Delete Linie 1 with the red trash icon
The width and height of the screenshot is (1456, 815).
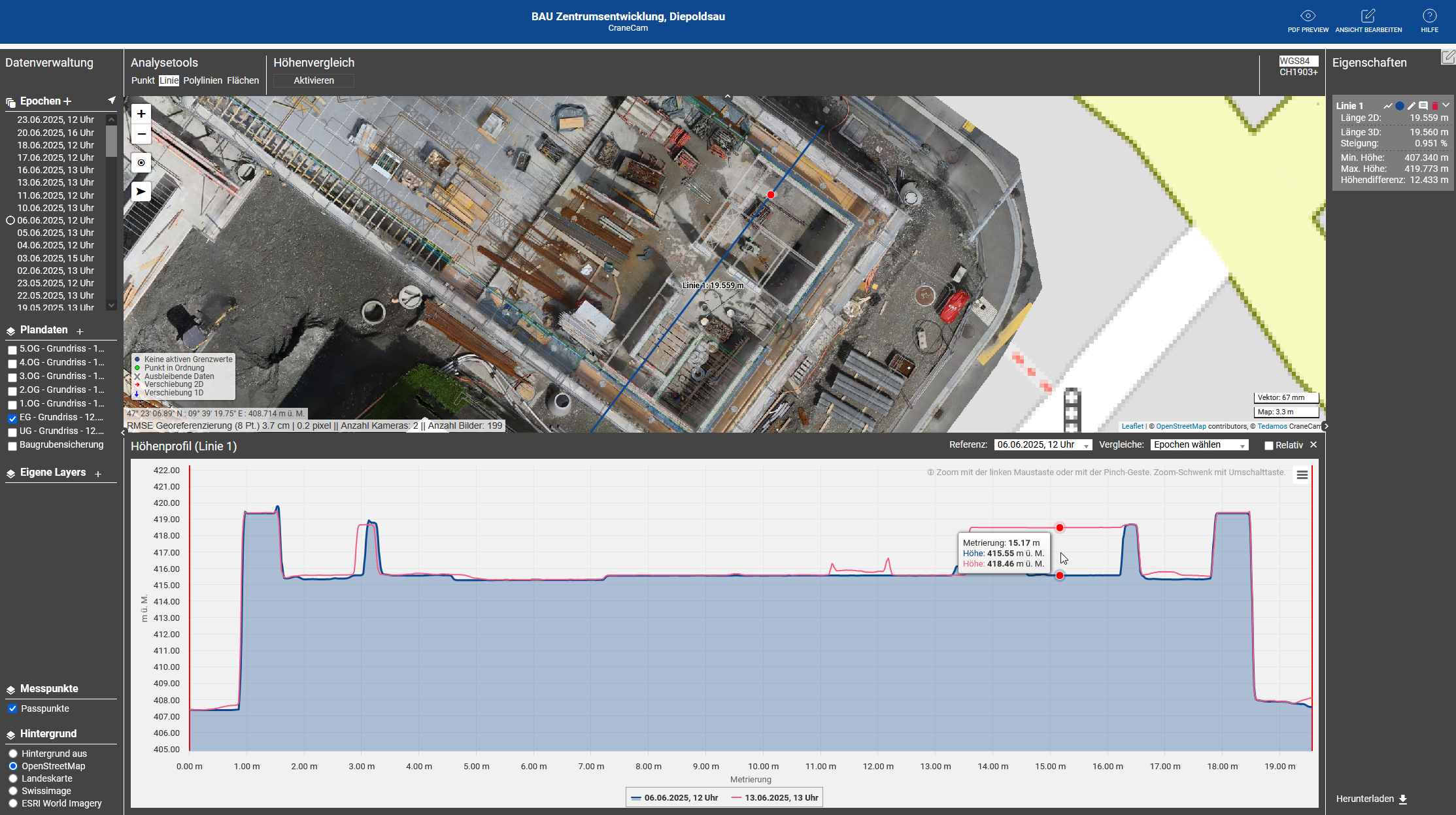click(x=1435, y=106)
